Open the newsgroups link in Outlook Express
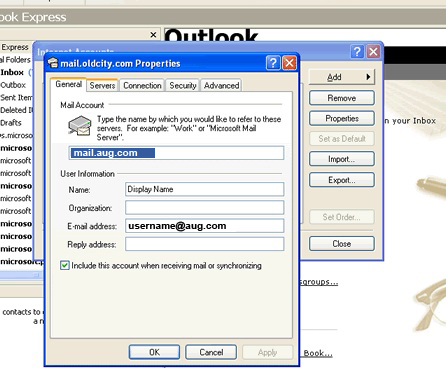446x368 pixels. 319,282
